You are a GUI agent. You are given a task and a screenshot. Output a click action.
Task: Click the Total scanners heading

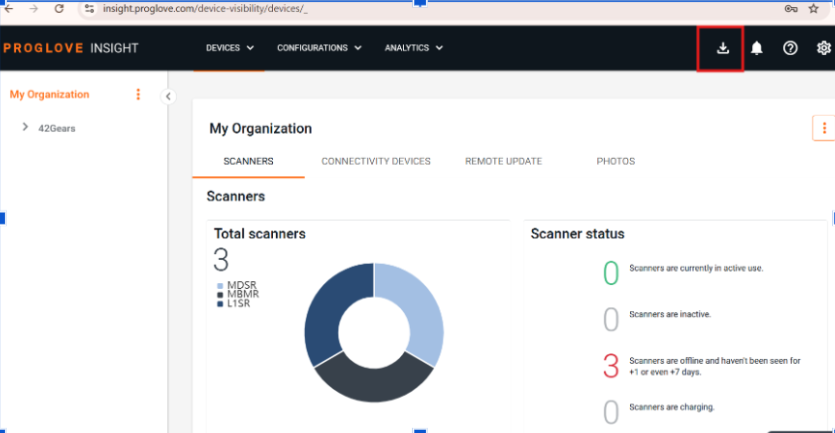[x=260, y=234]
